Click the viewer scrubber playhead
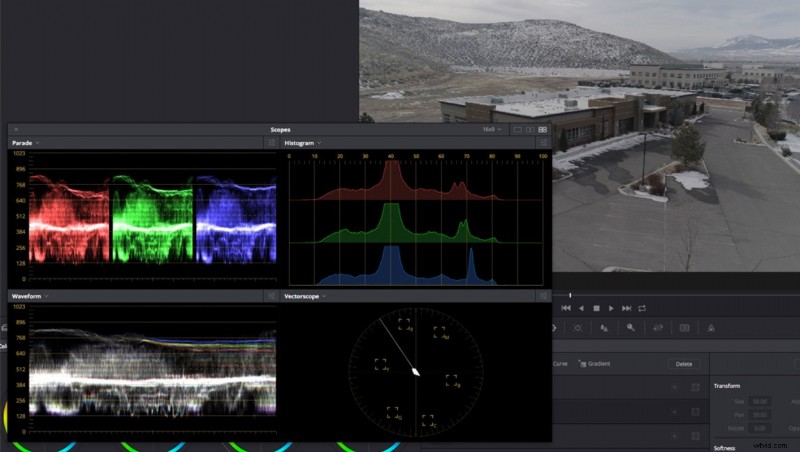 570,295
